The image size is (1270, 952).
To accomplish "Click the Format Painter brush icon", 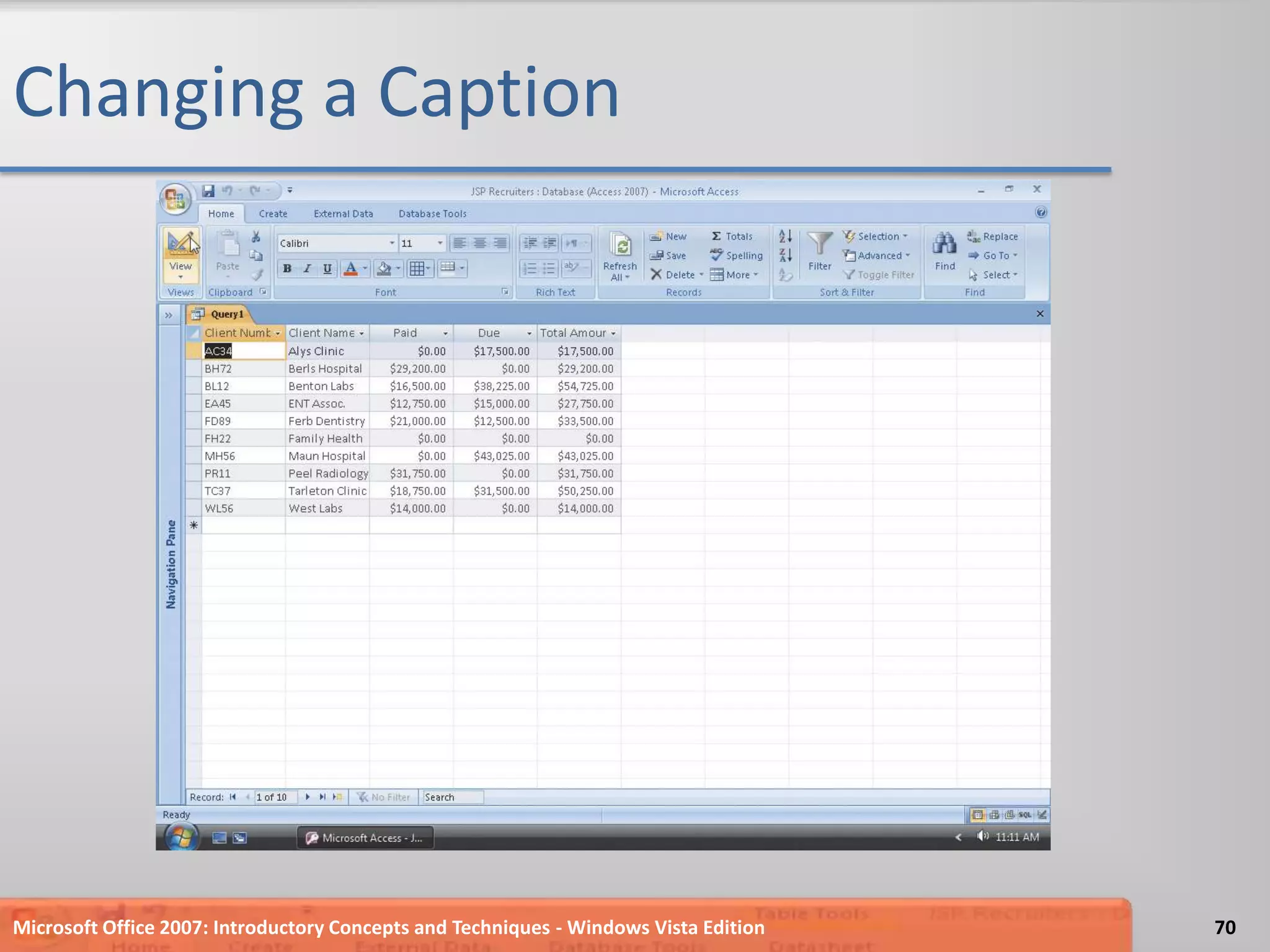I will 257,275.
